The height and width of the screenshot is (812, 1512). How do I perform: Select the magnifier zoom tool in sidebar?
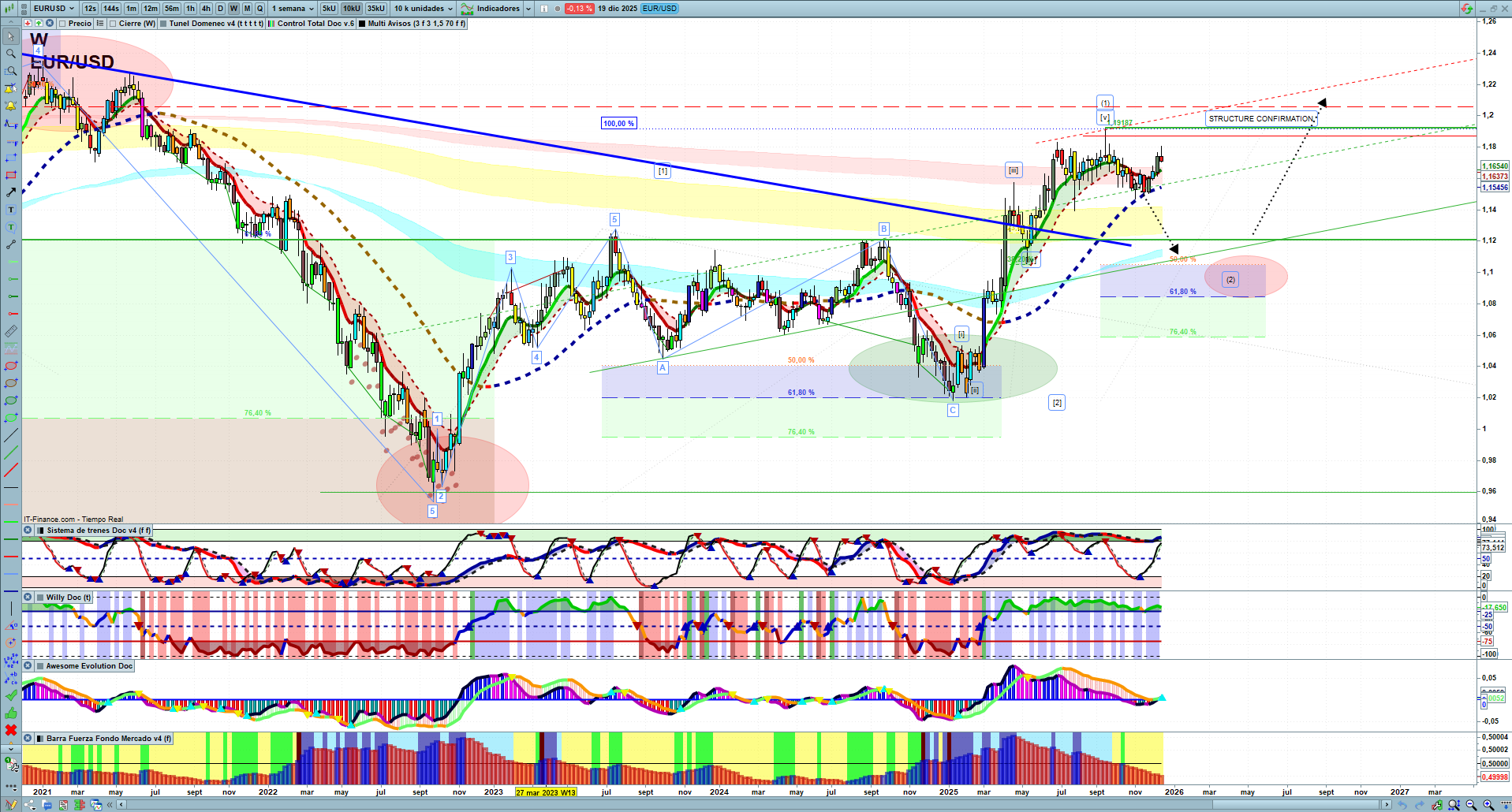pyautogui.click(x=11, y=54)
